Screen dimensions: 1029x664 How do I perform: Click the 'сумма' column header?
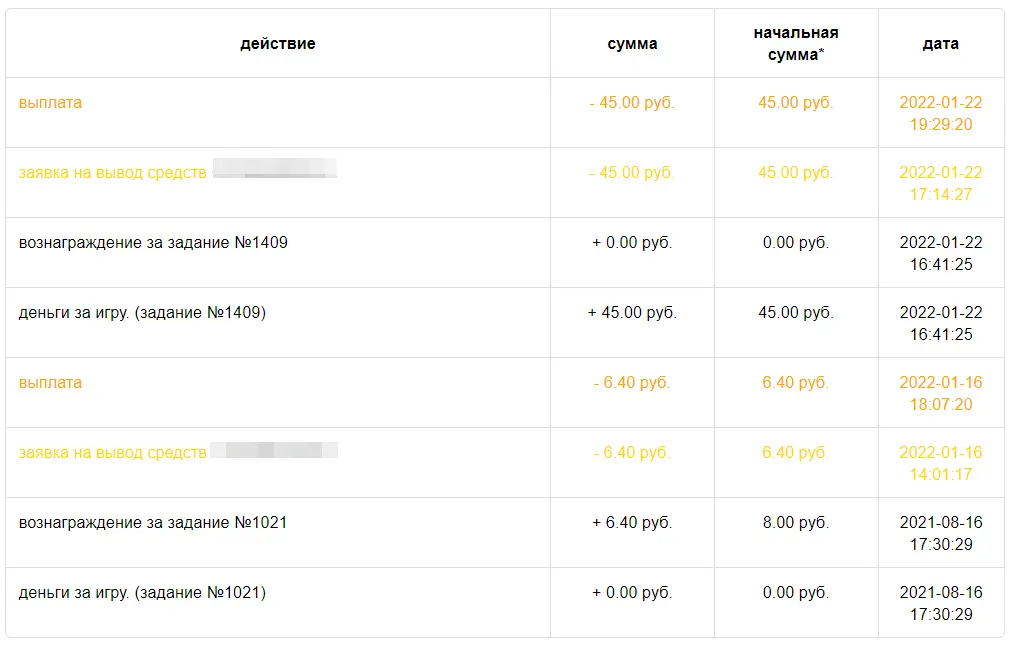coord(632,44)
